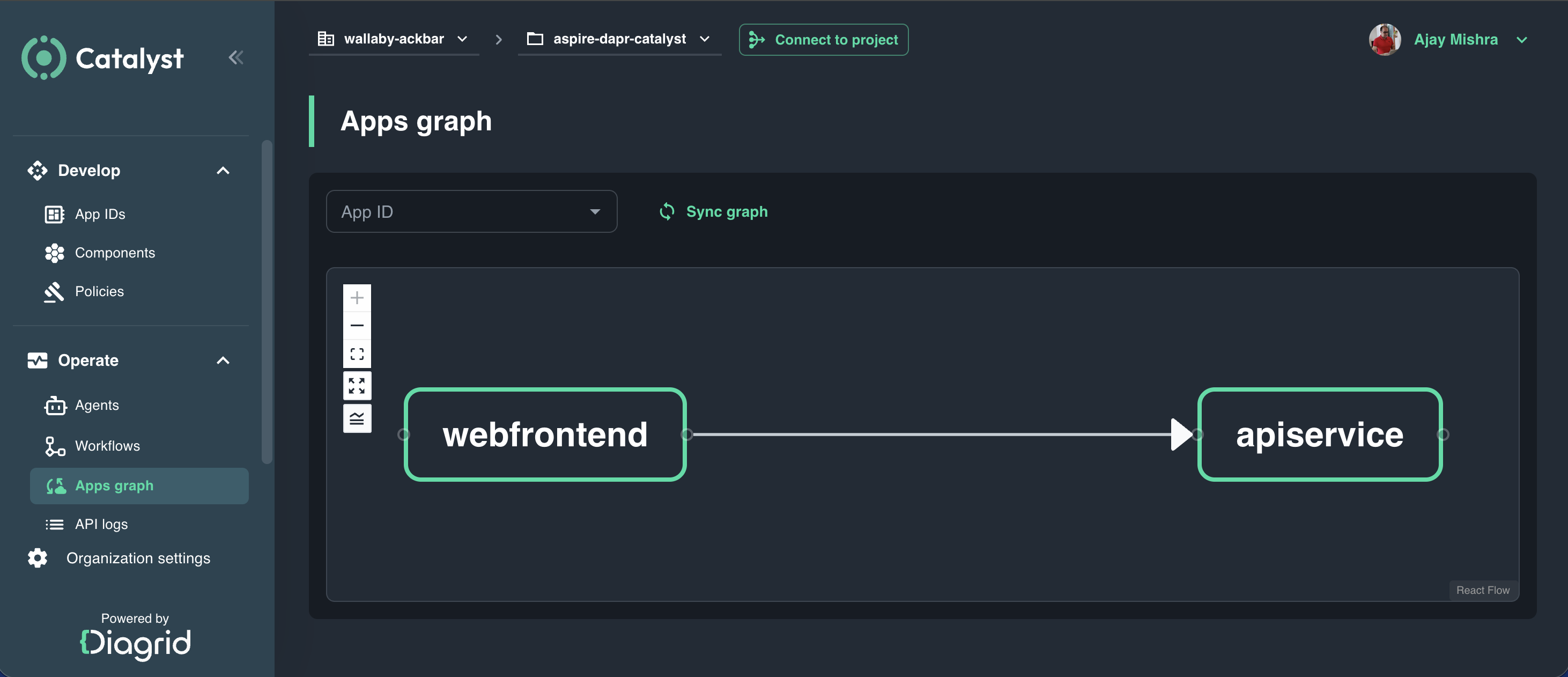The height and width of the screenshot is (677, 1568).
Task: Open the Workflows page
Action: pos(107,446)
